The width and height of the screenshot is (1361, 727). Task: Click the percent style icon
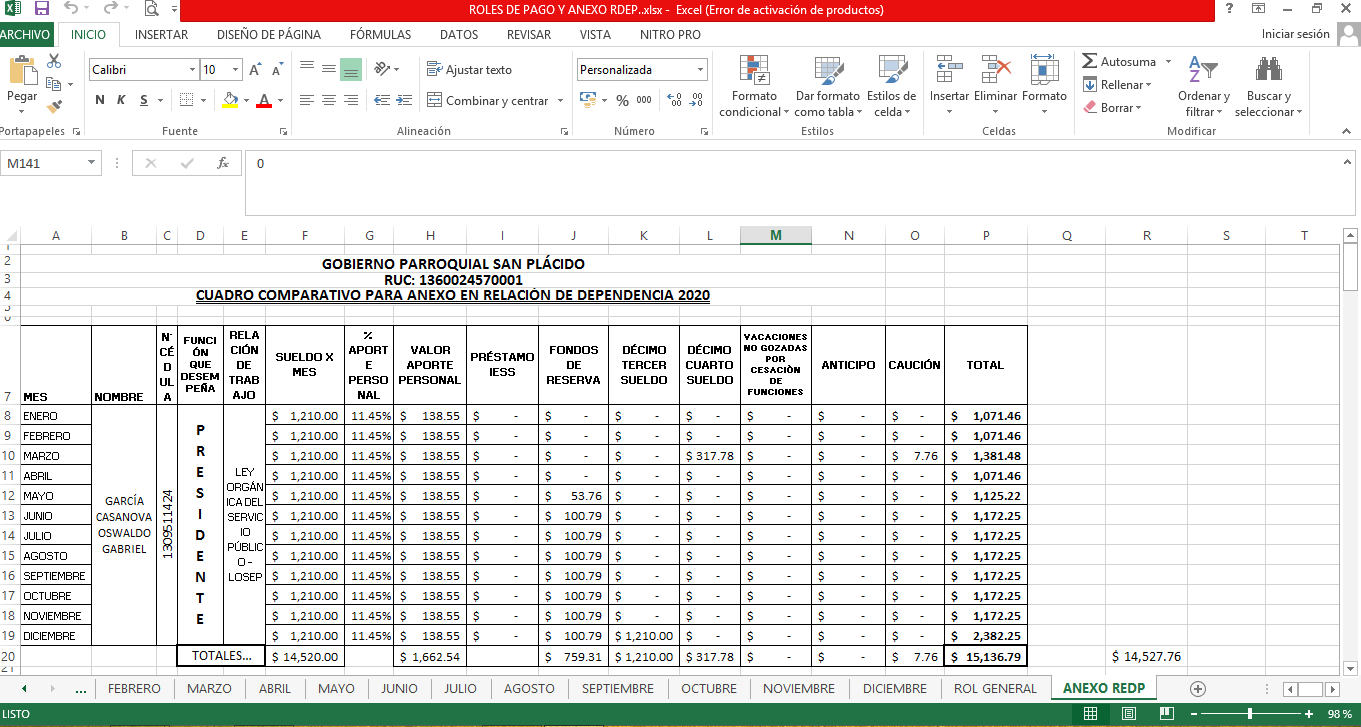coord(622,100)
